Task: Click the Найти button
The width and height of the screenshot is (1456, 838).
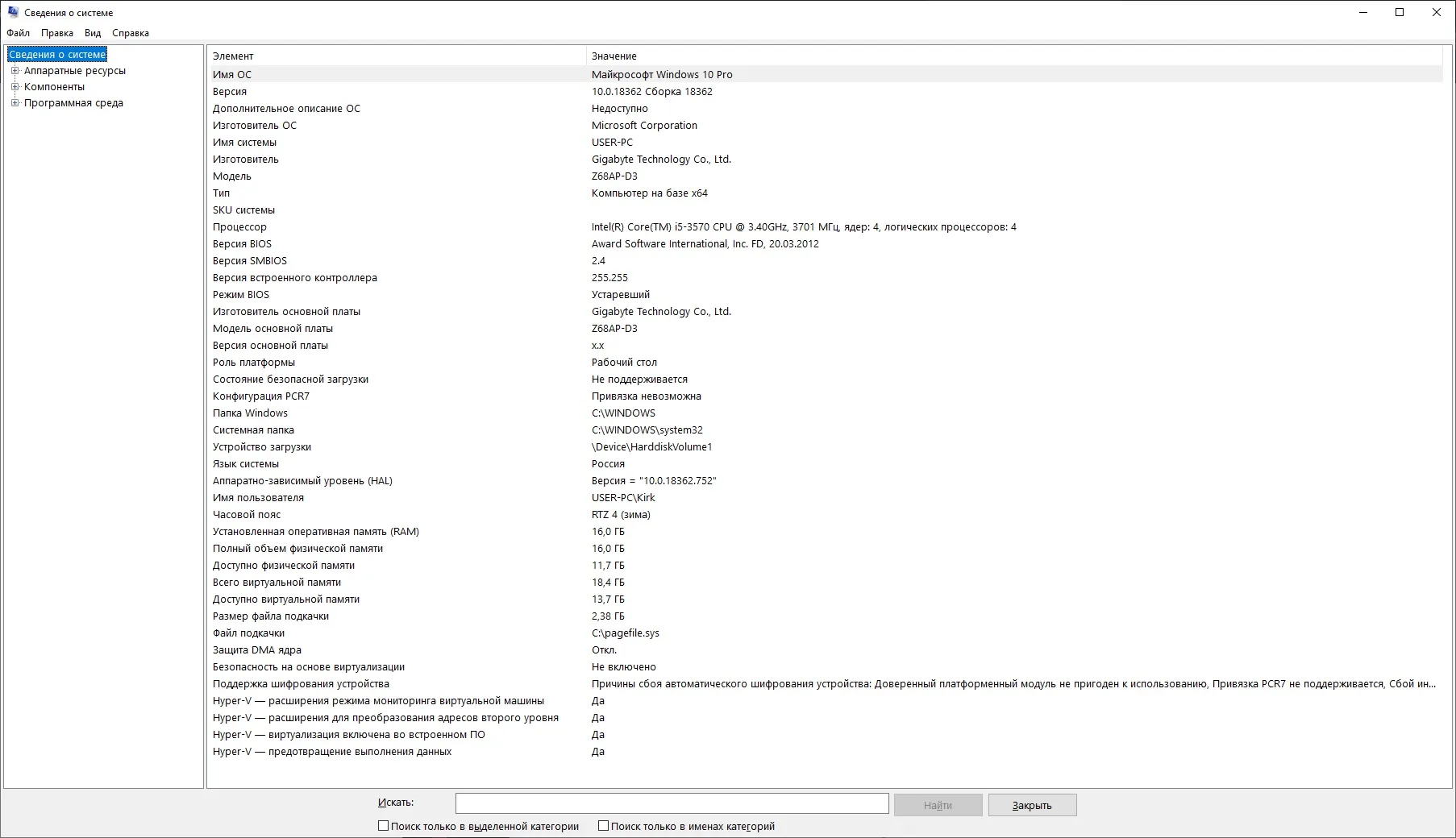Action: 938,805
